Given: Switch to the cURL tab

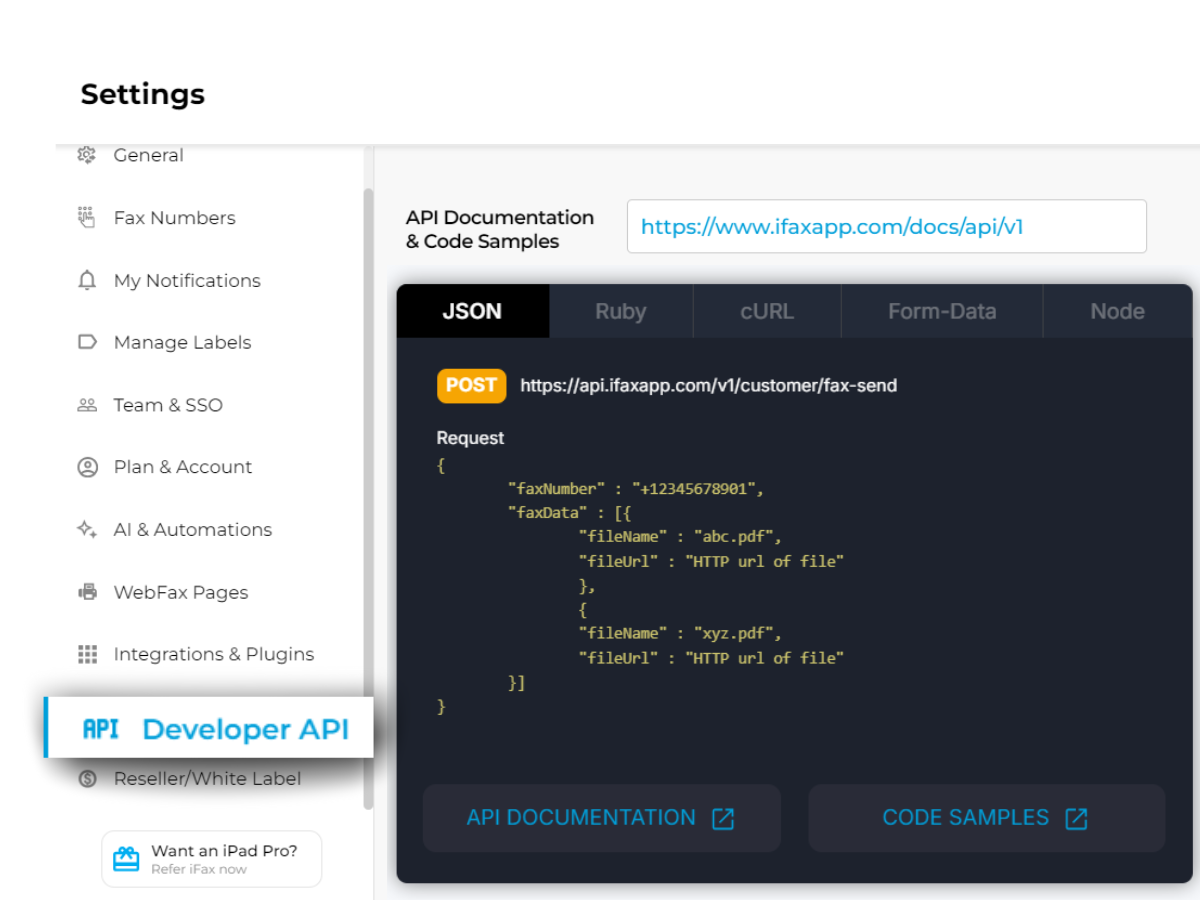Looking at the screenshot, I should click(767, 311).
